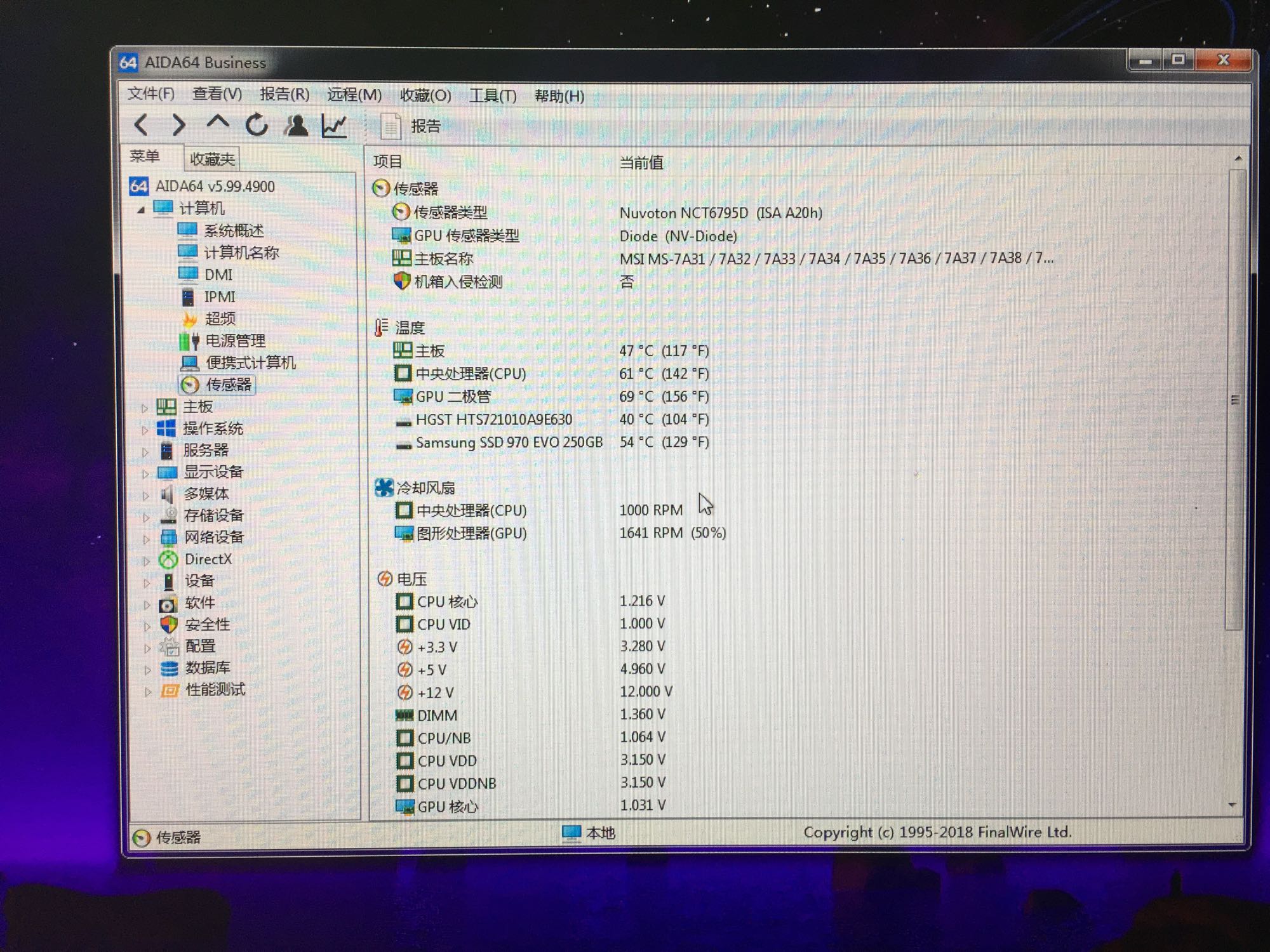
Task: Click the 配置 configuration icon
Action: [169, 647]
